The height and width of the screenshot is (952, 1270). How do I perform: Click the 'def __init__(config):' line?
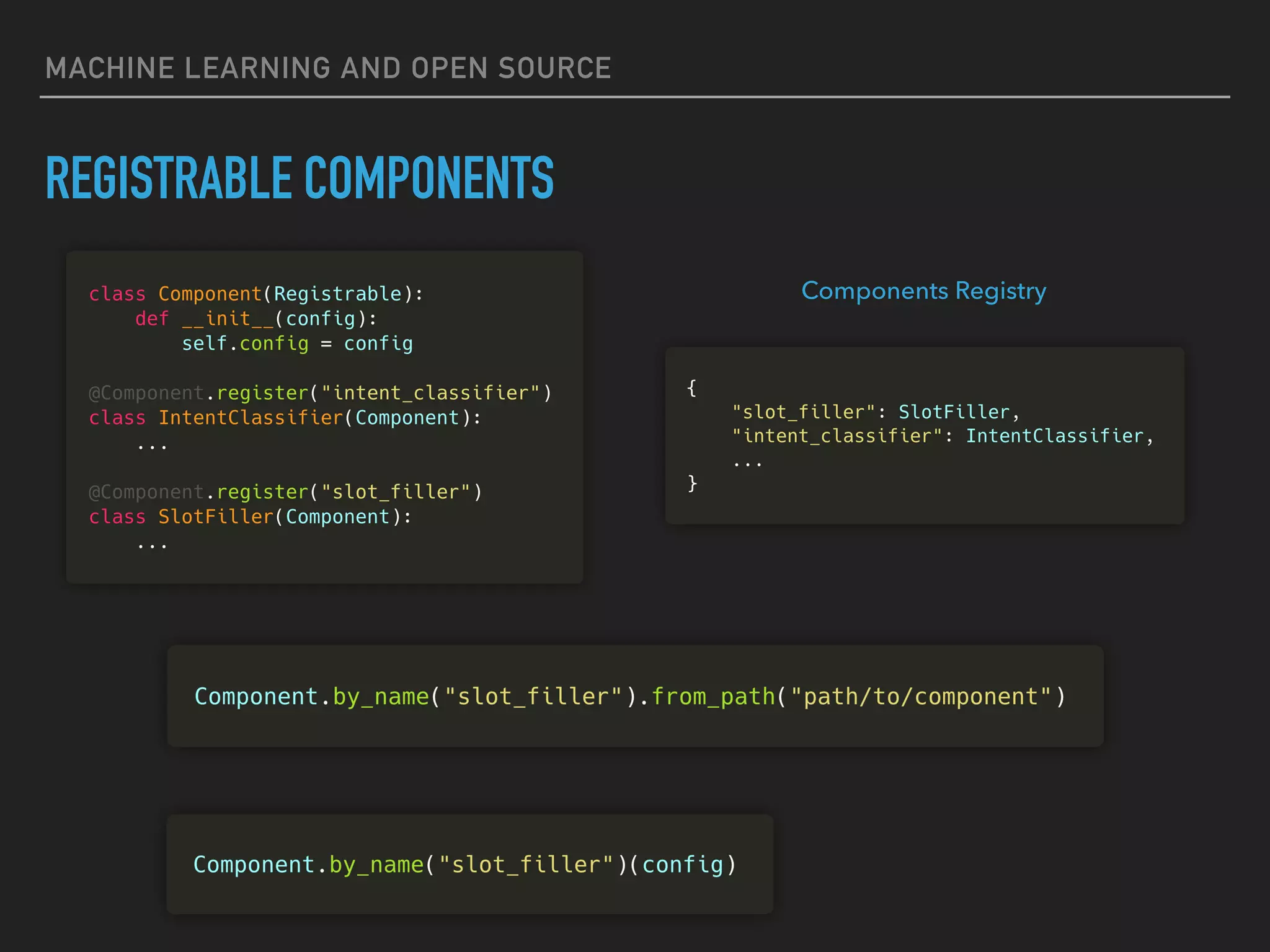[x=256, y=319]
